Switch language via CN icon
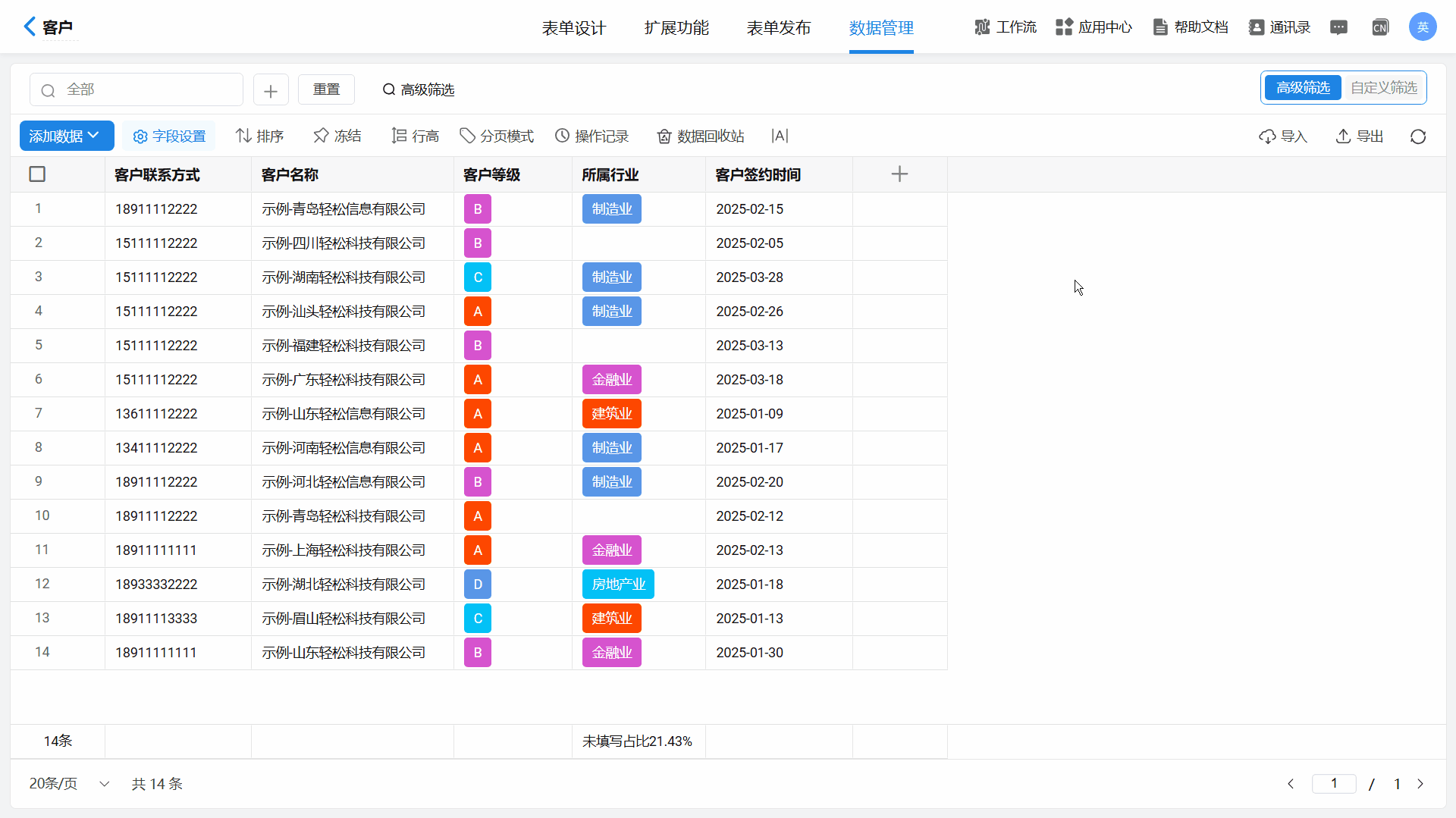Screen dimensions: 1456x818 click(1380, 27)
